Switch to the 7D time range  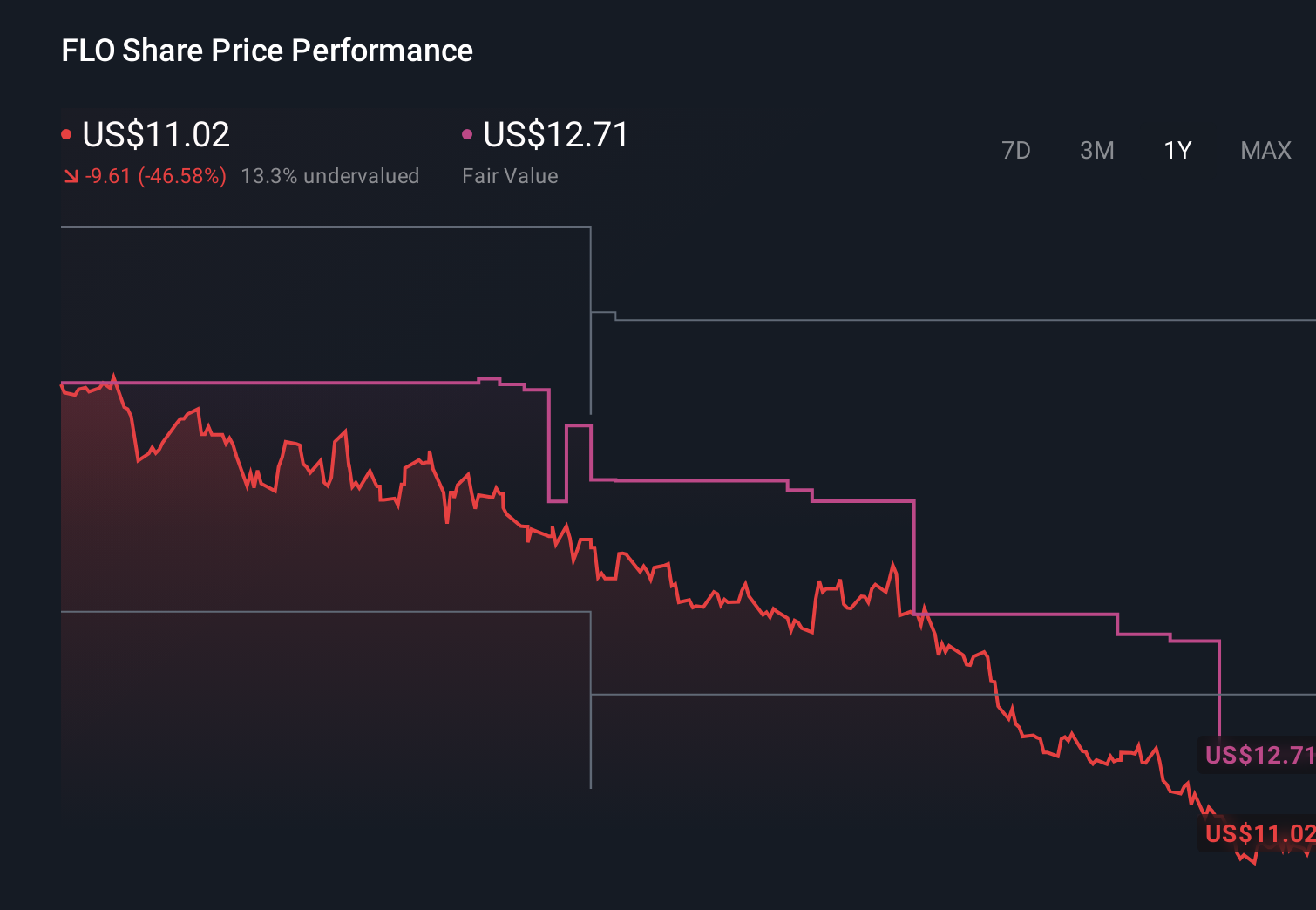pyautogui.click(x=1016, y=150)
